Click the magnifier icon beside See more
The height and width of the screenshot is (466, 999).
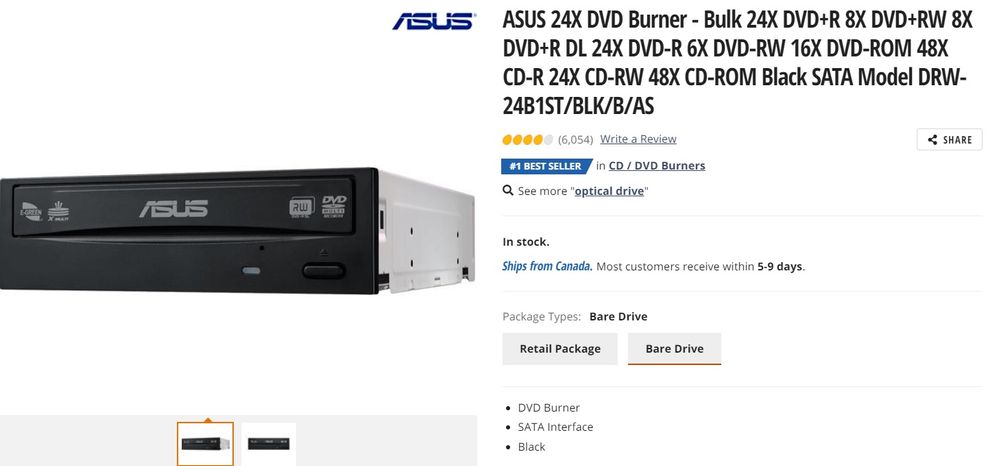coord(508,190)
